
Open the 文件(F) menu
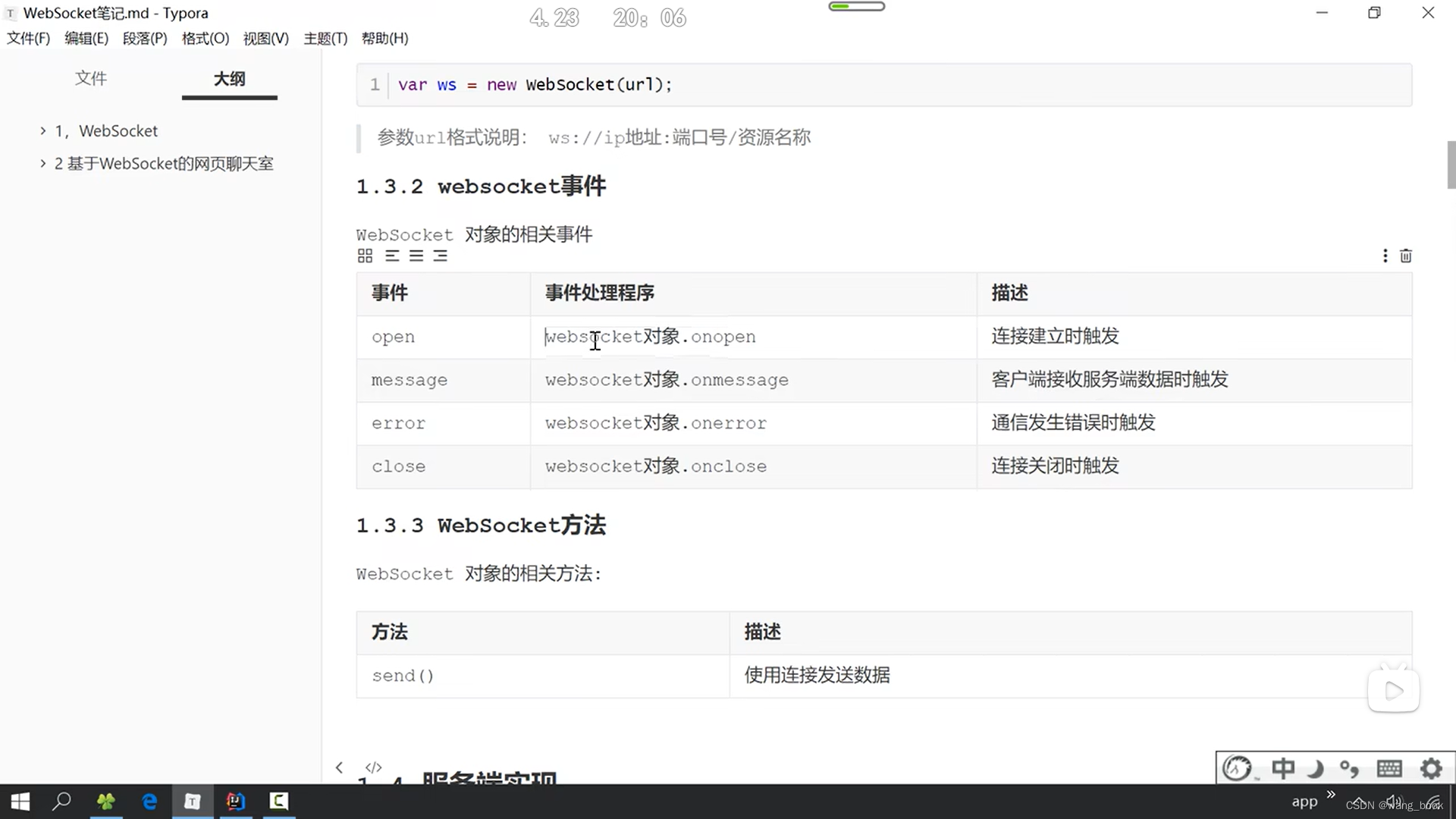(x=28, y=39)
